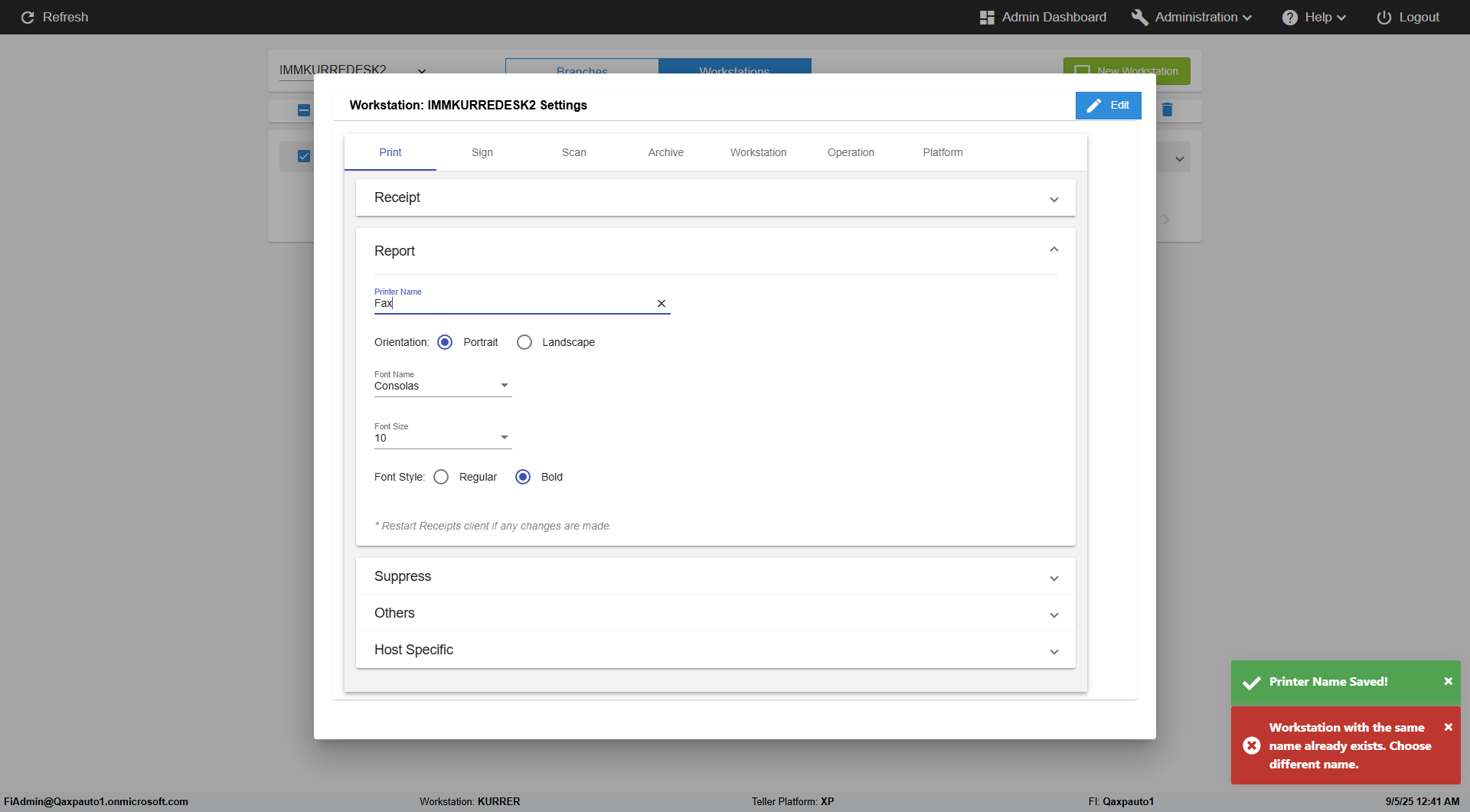Screen dimensions: 1470x812
Task: Click the blue Edit button
Action: (x=1108, y=106)
